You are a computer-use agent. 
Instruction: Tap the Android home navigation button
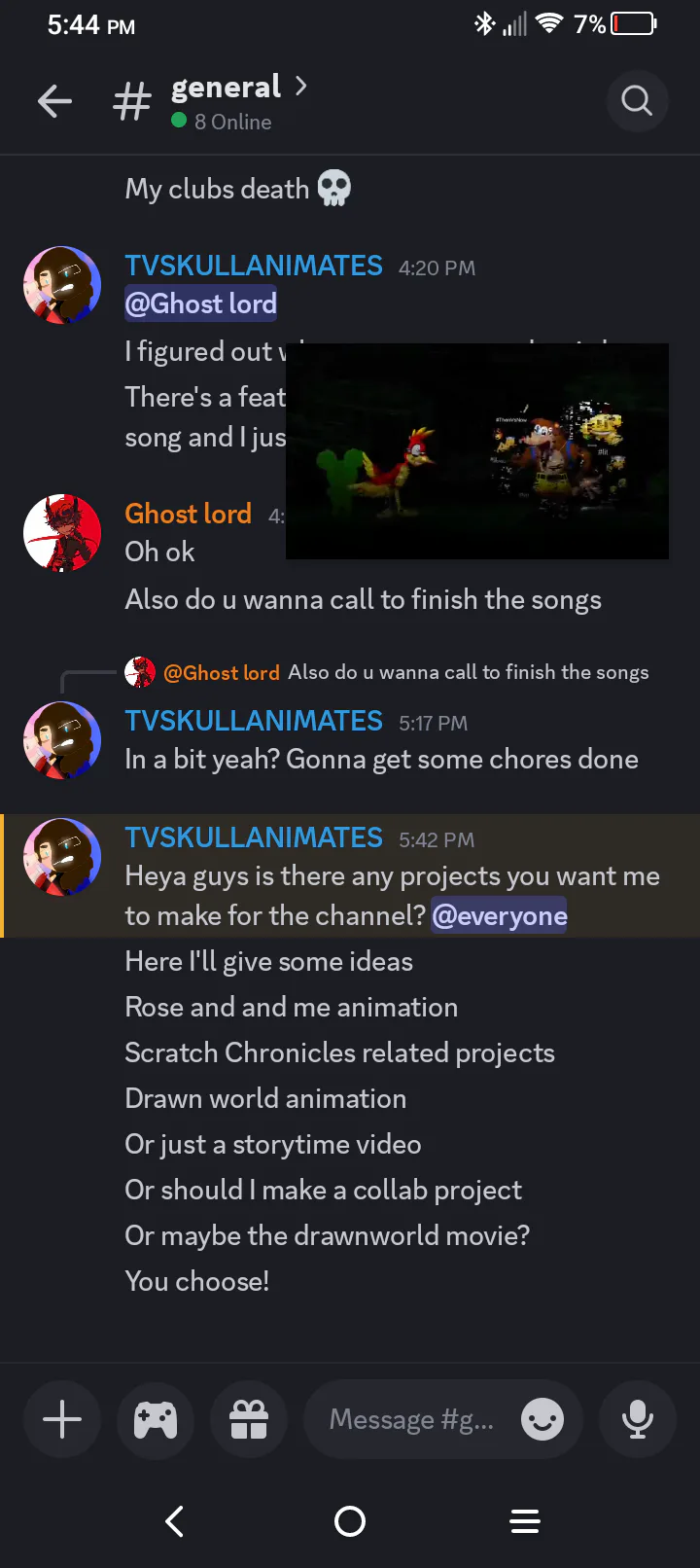click(350, 1521)
